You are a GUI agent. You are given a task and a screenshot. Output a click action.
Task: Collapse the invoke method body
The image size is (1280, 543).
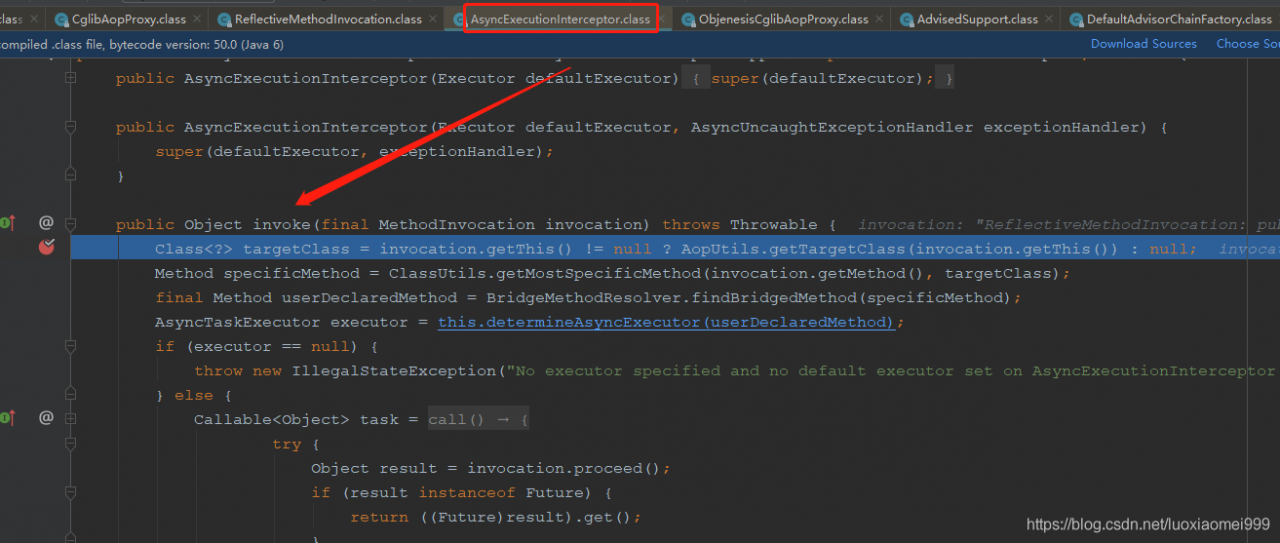[x=70, y=224]
